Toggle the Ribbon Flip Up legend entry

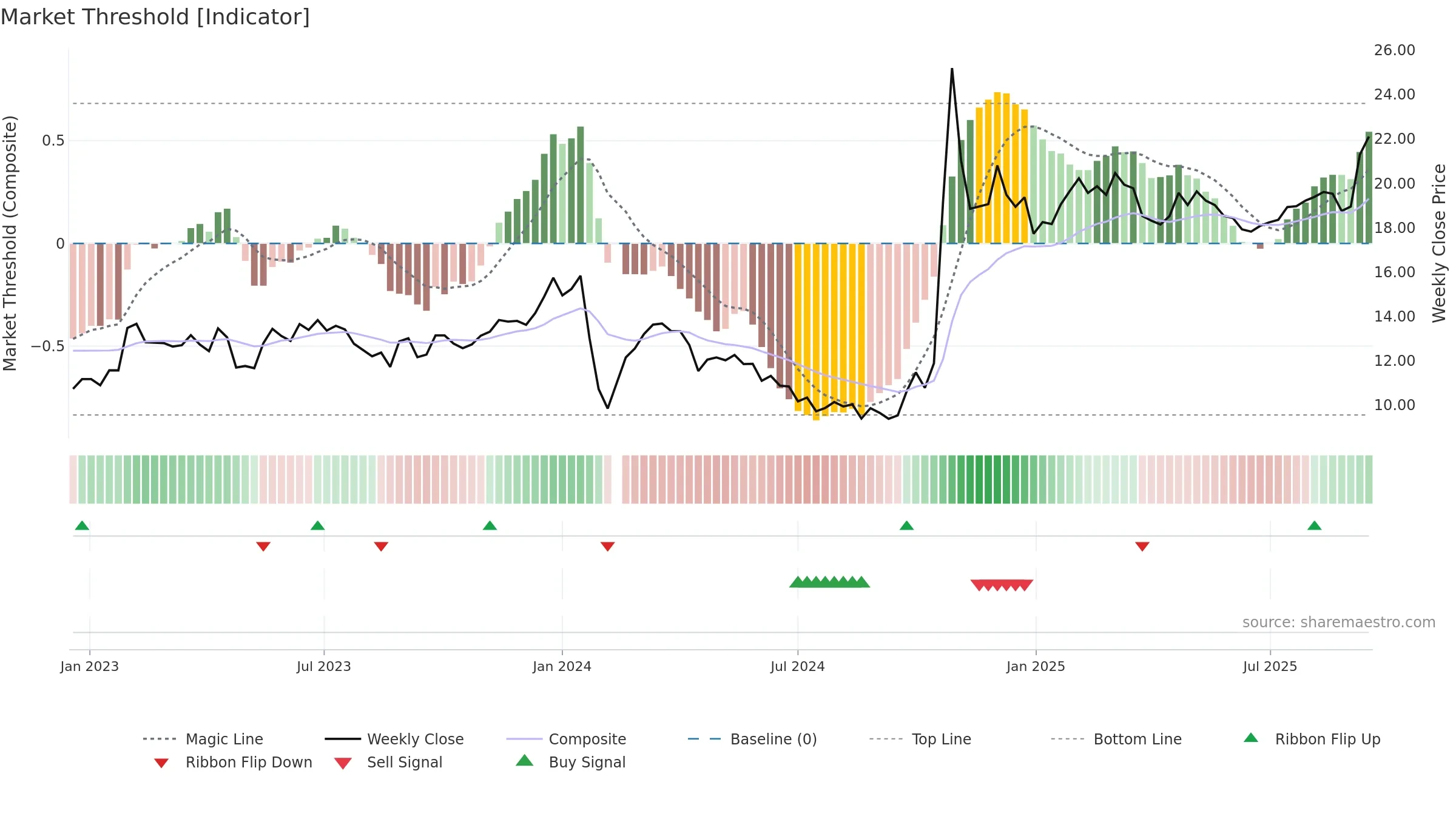[1312, 739]
